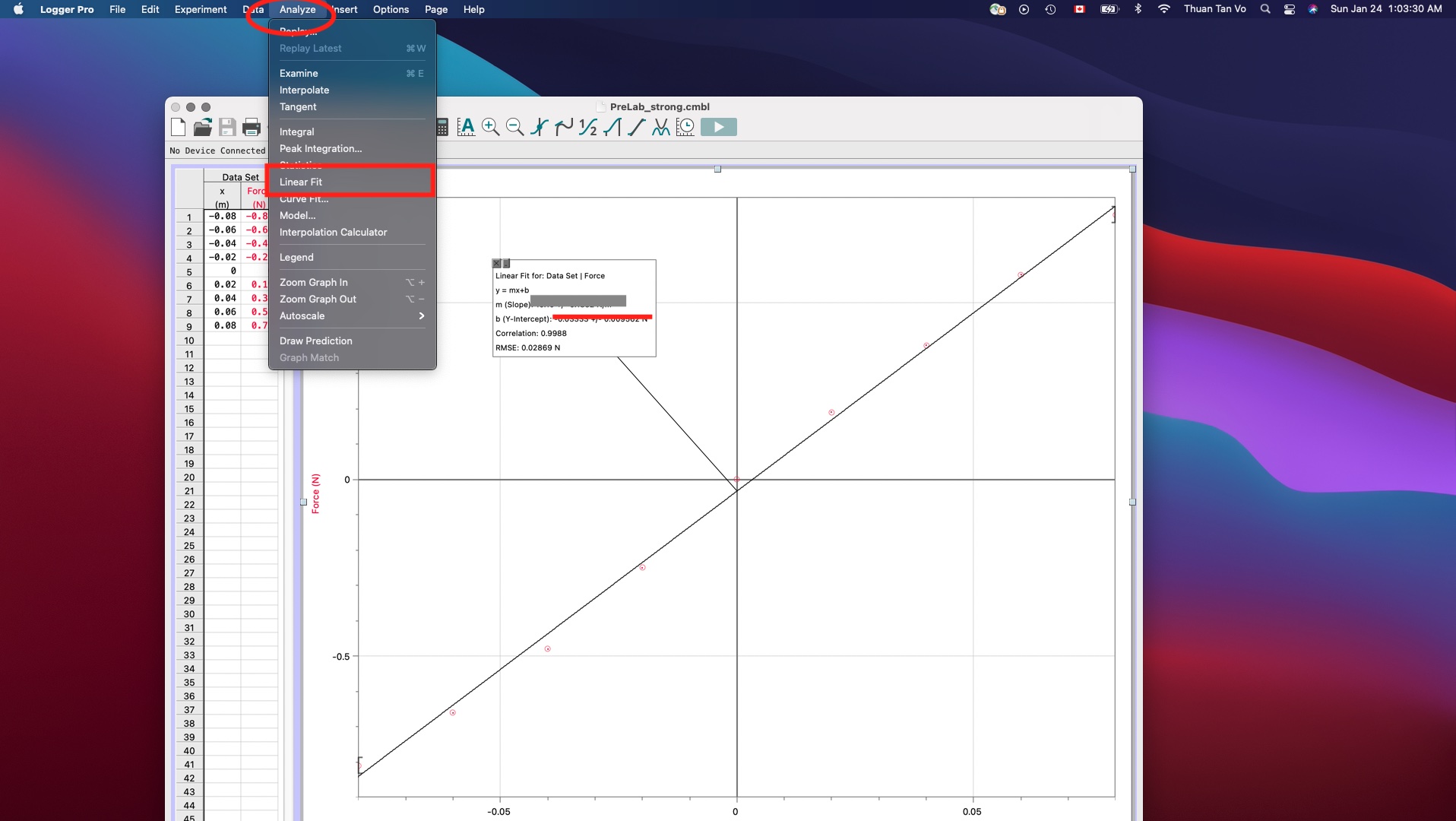Open Spotlight search in menu bar
1456x821 pixels.
click(1265, 9)
